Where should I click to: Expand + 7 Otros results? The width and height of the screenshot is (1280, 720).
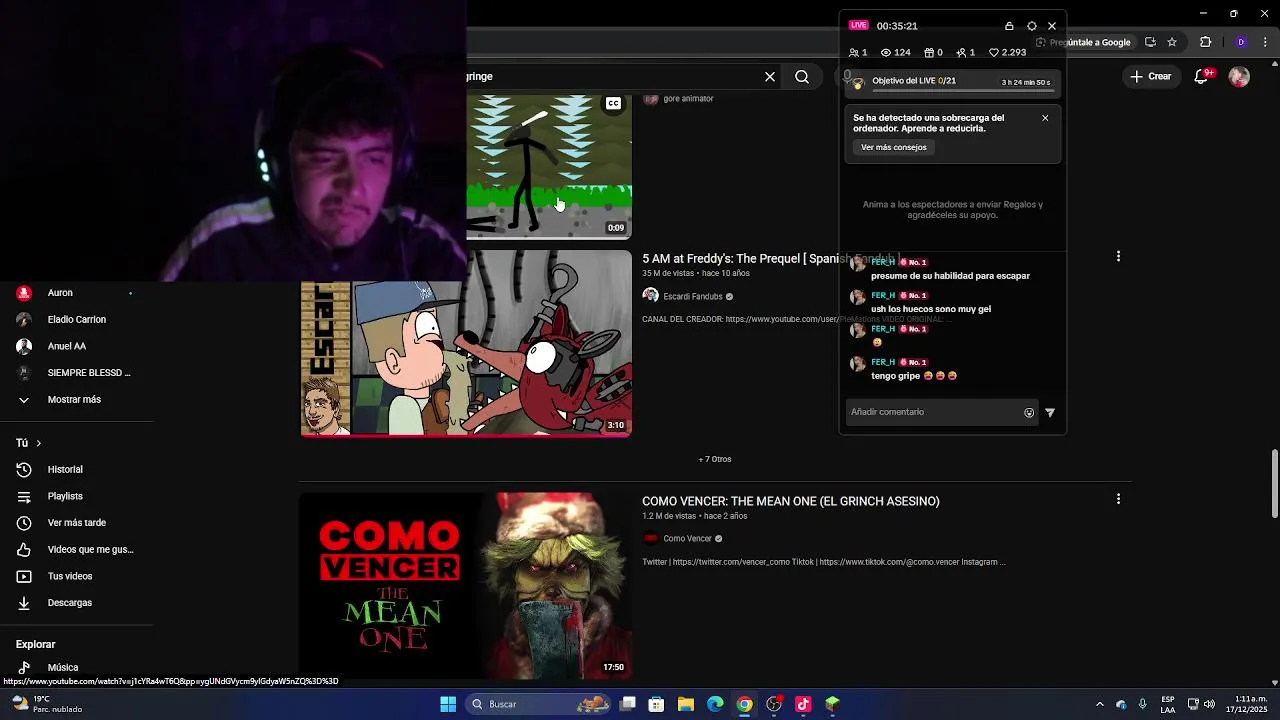715,459
